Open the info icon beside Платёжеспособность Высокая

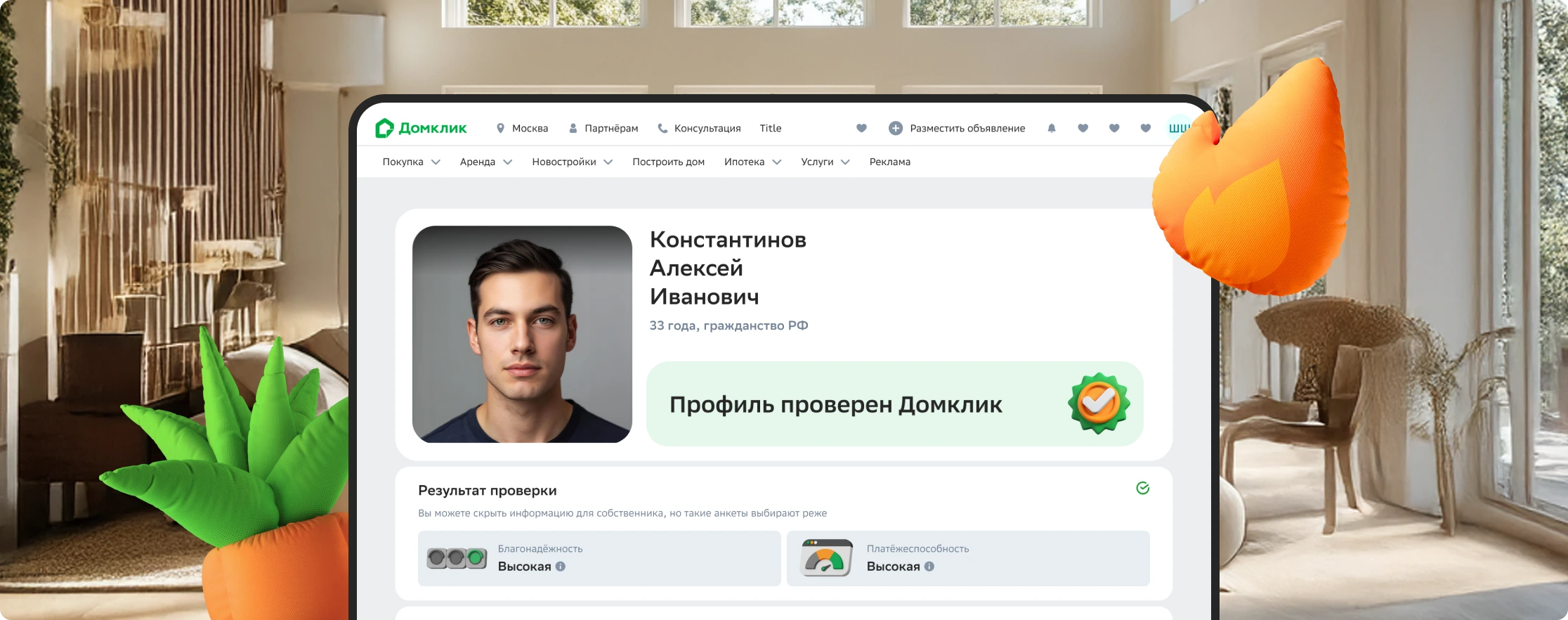coord(929,567)
